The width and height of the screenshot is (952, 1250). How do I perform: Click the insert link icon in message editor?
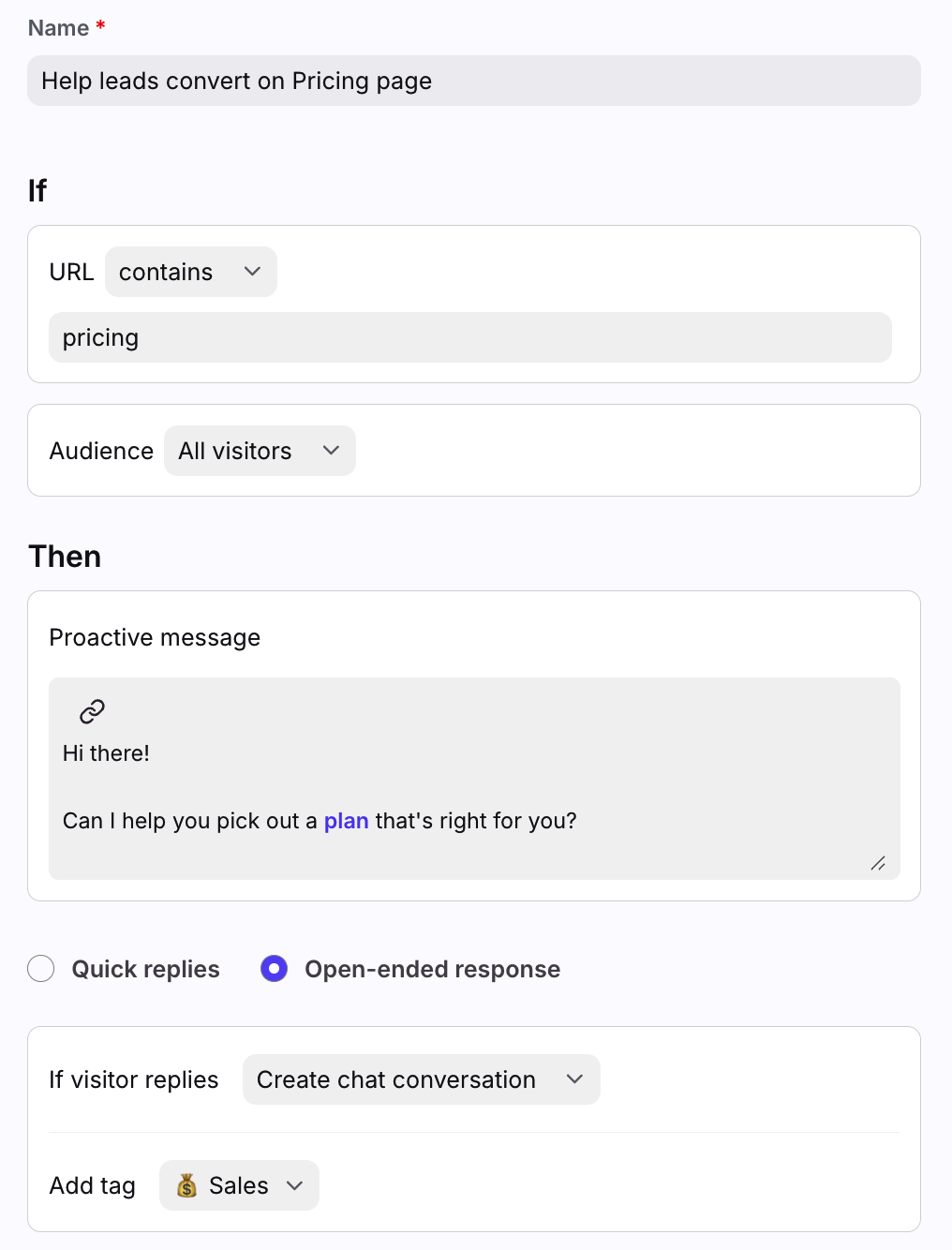(92, 711)
